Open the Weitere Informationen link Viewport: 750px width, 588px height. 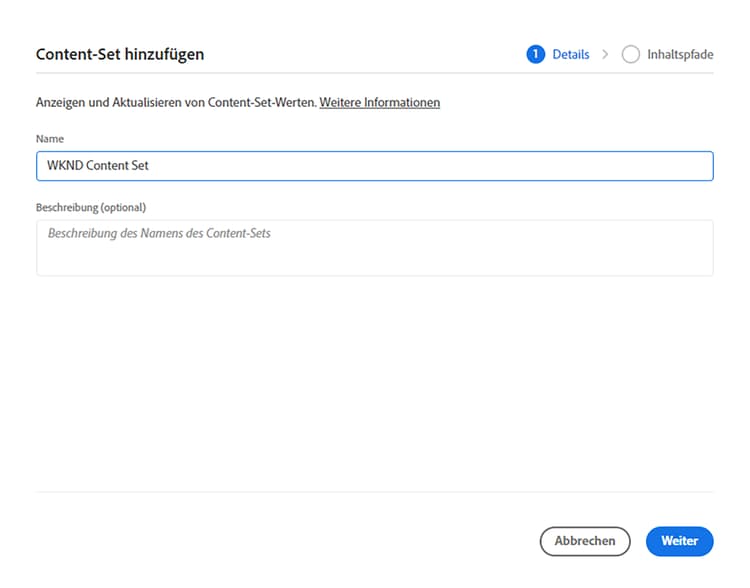(x=379, y=102)
